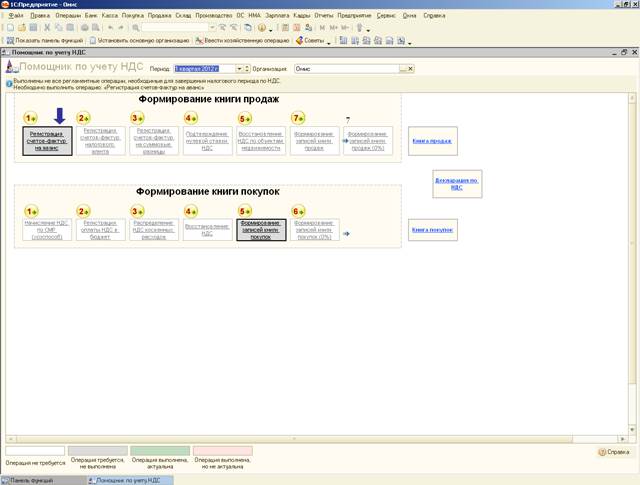Click step 6 circle icon in purchase book section

point(297,211)
